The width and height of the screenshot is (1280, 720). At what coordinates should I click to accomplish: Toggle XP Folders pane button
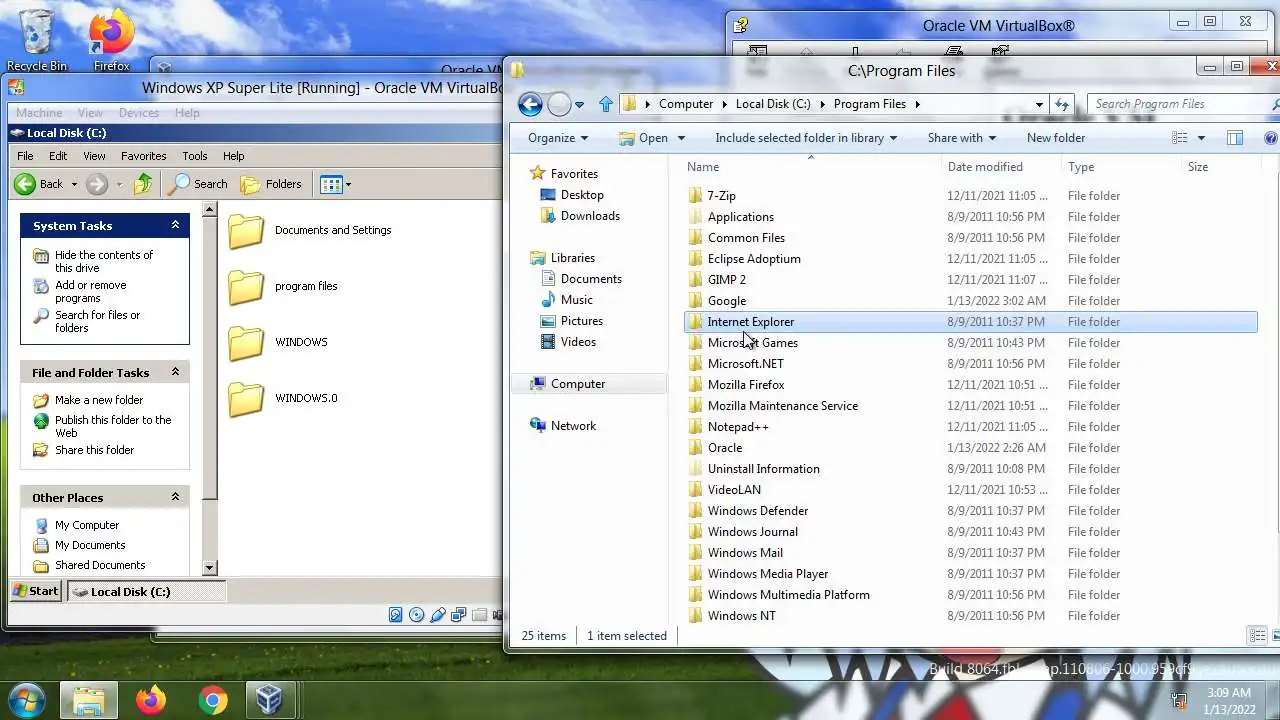(272, 184)
